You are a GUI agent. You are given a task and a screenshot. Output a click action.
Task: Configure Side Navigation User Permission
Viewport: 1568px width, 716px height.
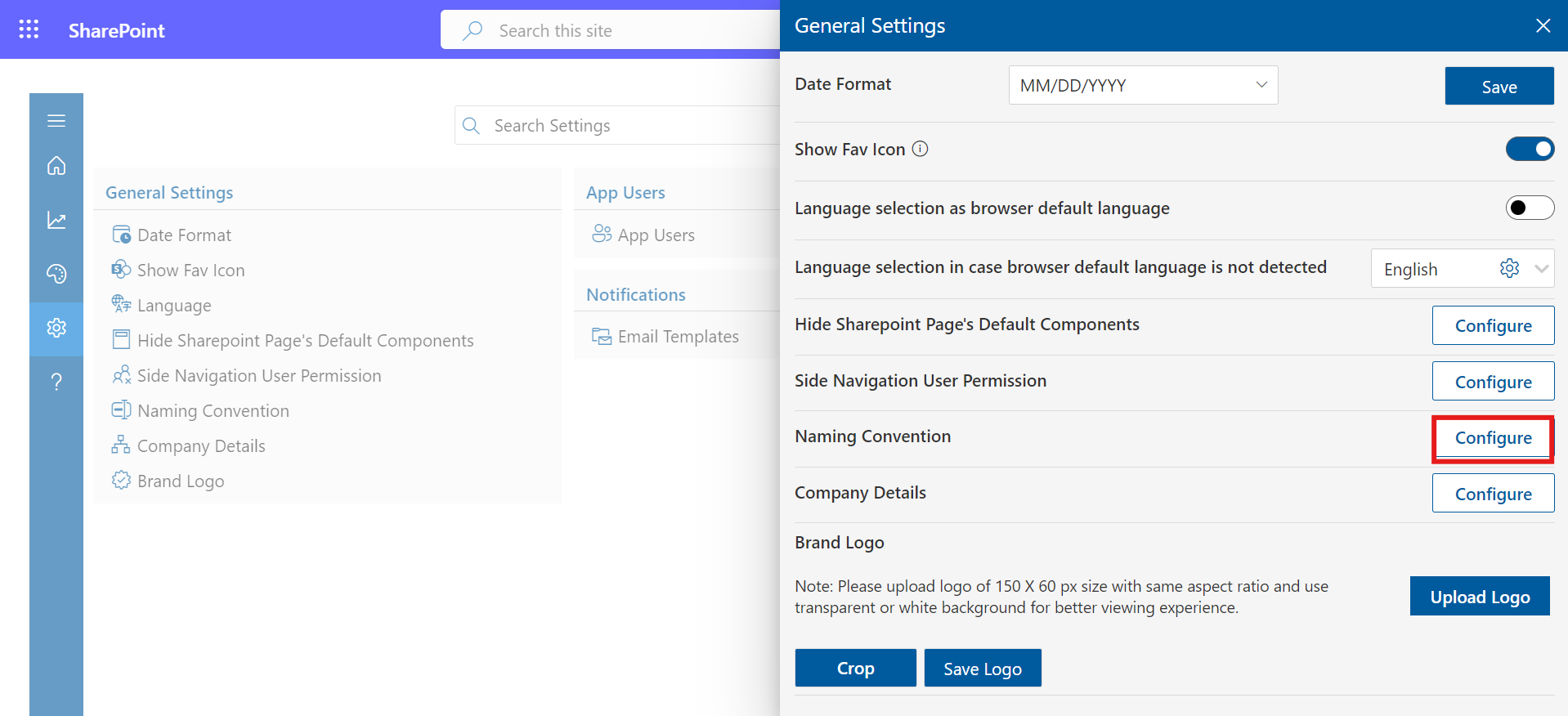[1493, 382]
